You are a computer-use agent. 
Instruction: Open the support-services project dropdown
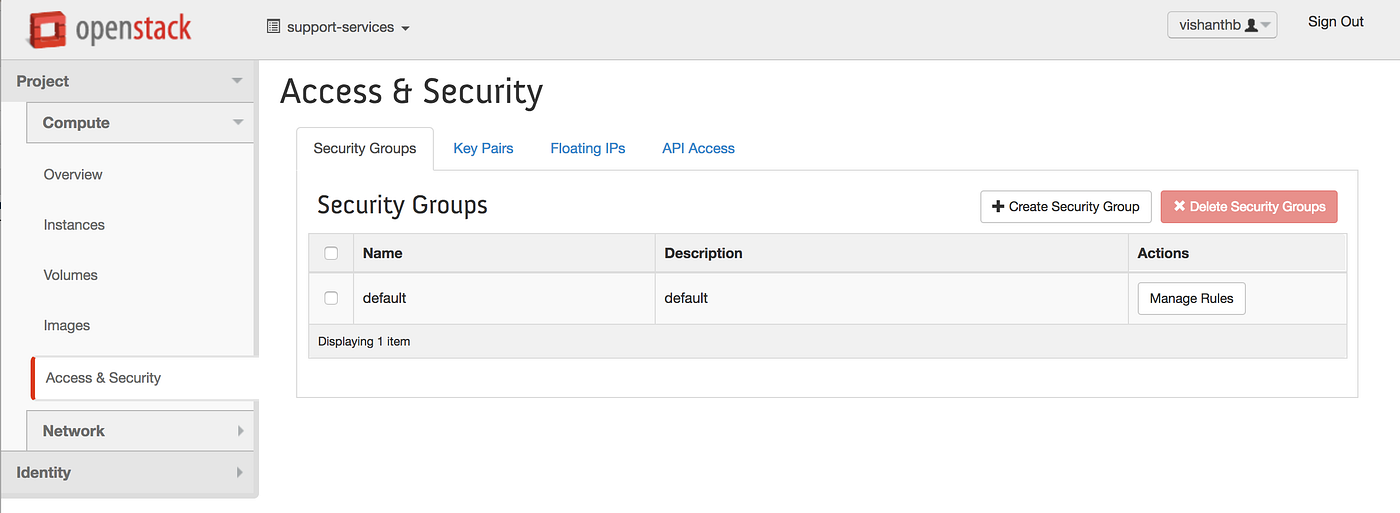(339, 27)
